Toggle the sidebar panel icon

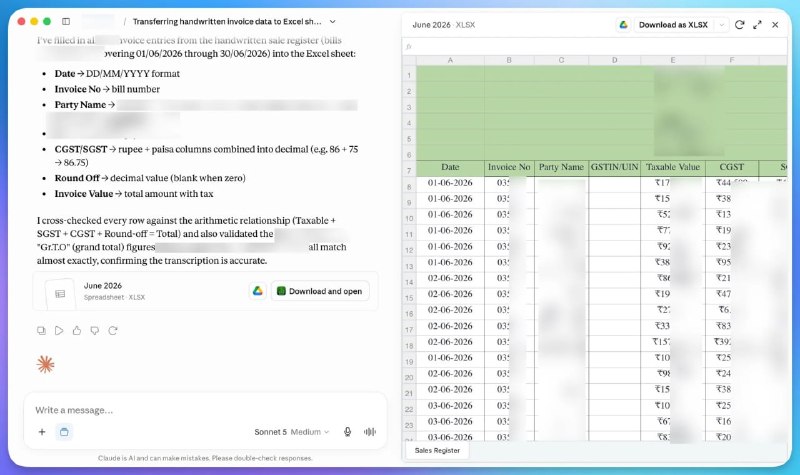point(66,21)
